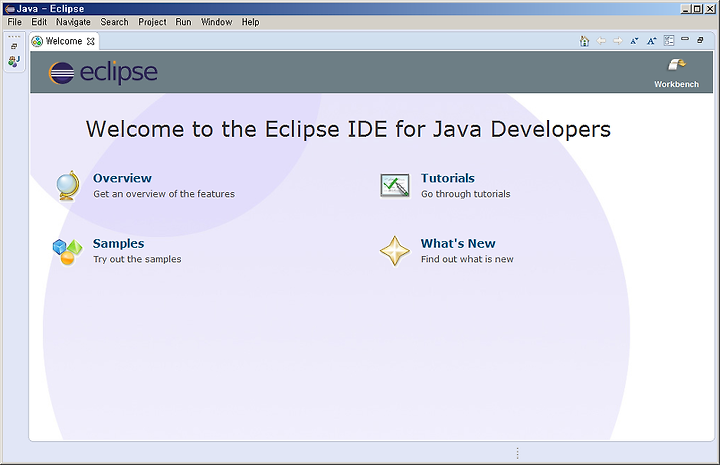
Task: Click the status bar drag handle dots
Action: 518,453
